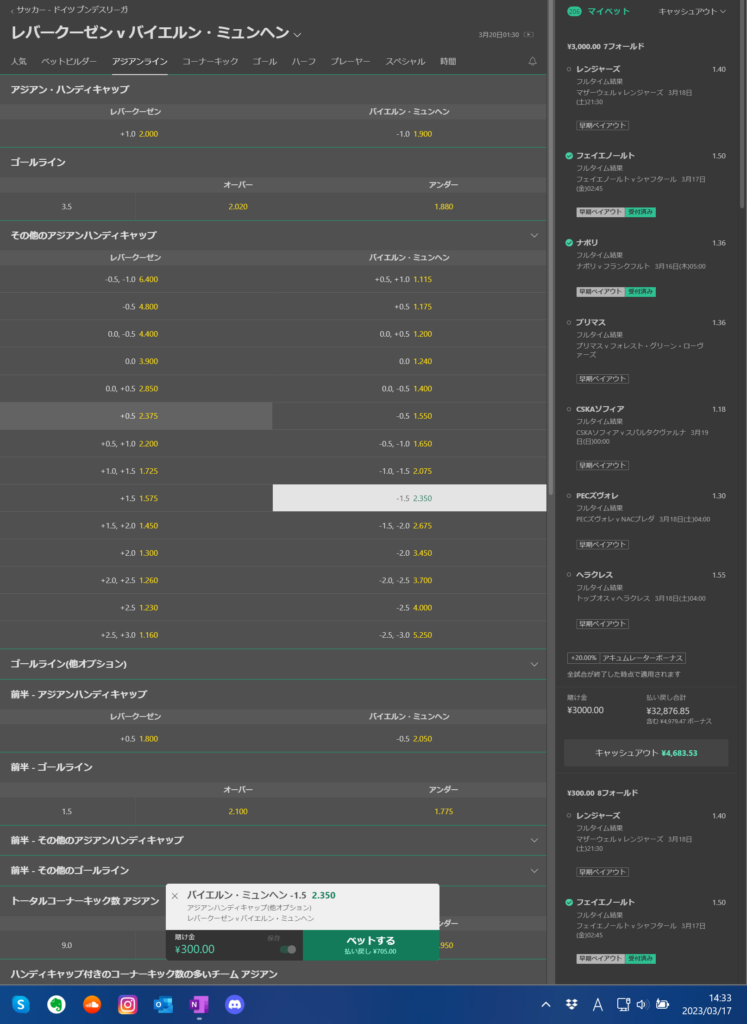
Task: Open SoundCloud from the taskbar
Action: coord(92,1004)
